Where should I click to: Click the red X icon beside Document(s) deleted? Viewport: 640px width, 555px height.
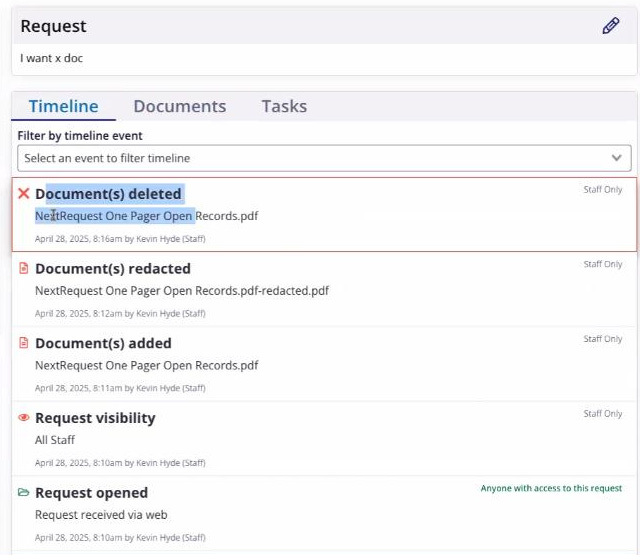(24, 193)
